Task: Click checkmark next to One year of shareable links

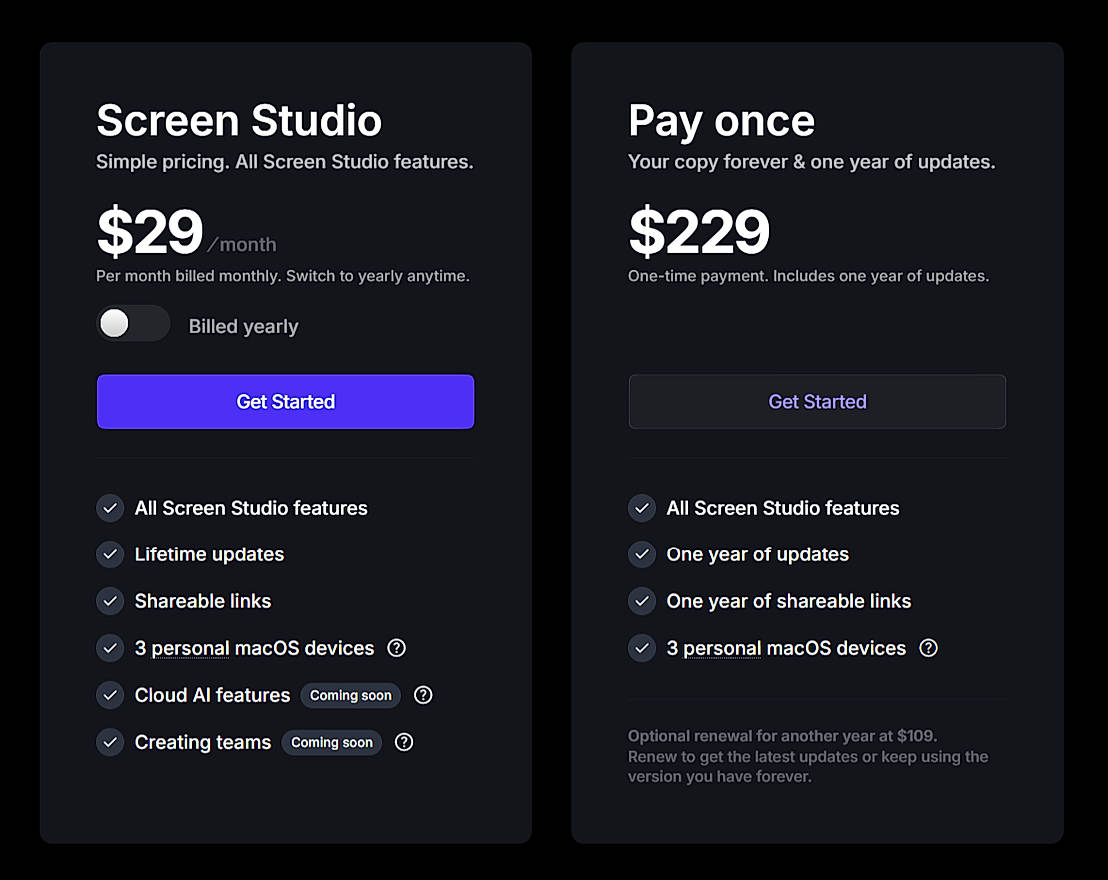Action: click(642, 601)
